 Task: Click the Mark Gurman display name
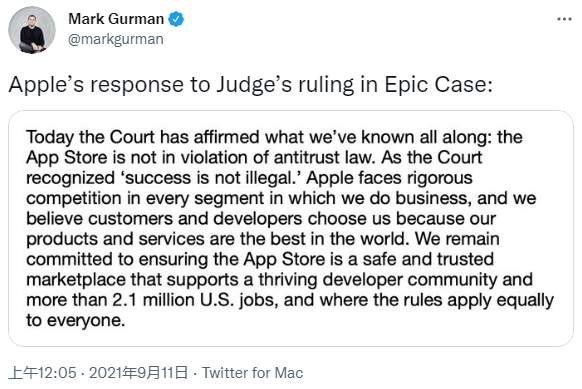(116, 19)
